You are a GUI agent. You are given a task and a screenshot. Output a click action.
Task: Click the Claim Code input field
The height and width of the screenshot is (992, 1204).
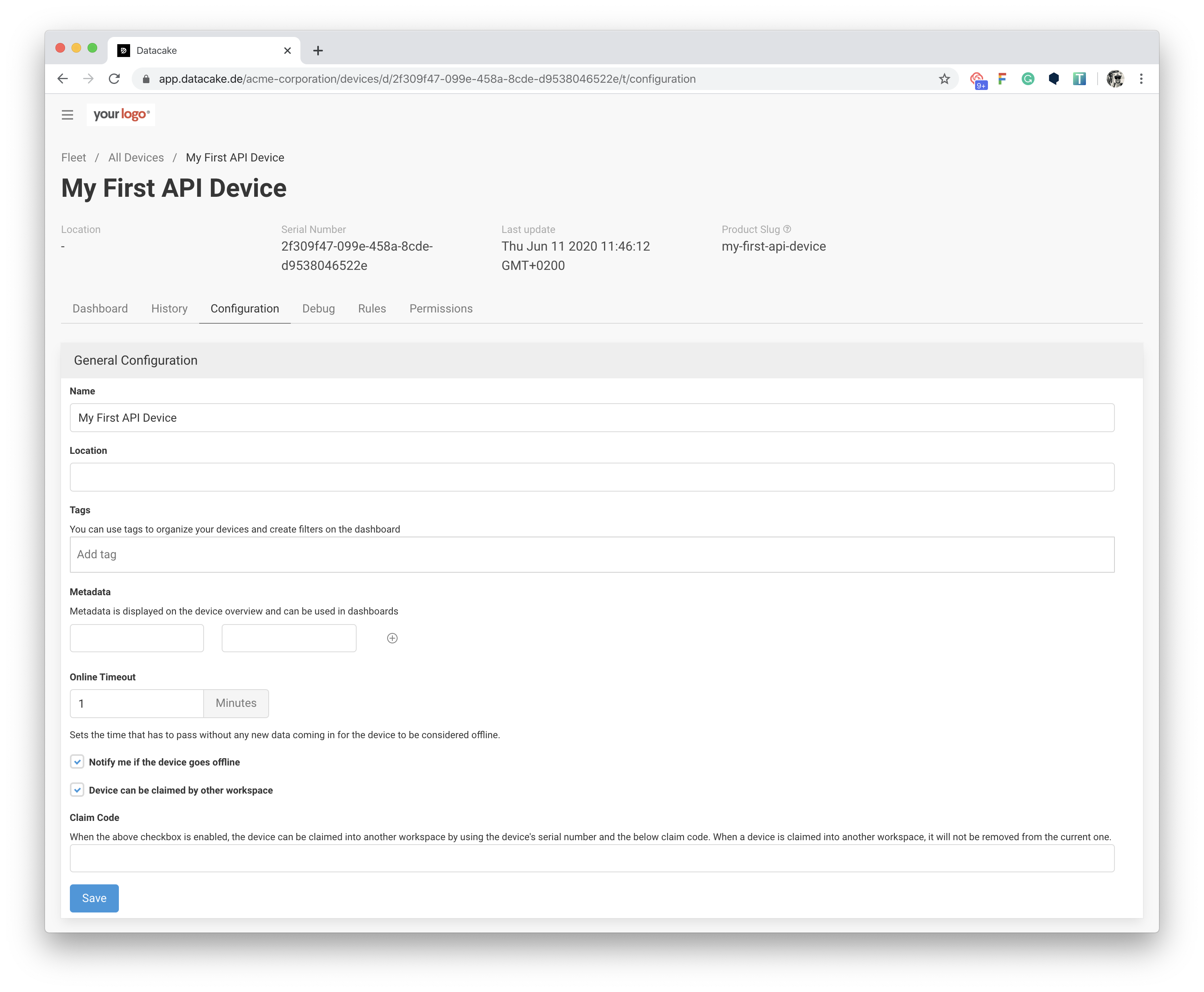tap(592, 858)
